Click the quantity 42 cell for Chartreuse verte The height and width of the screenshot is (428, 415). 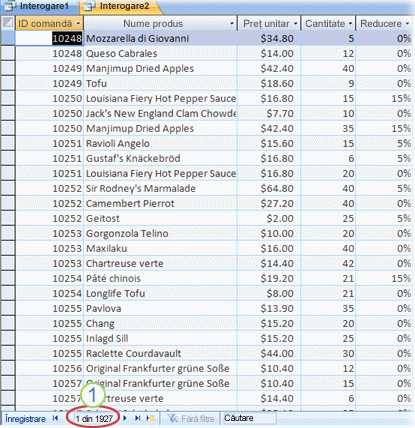click(x=328, y=263)
